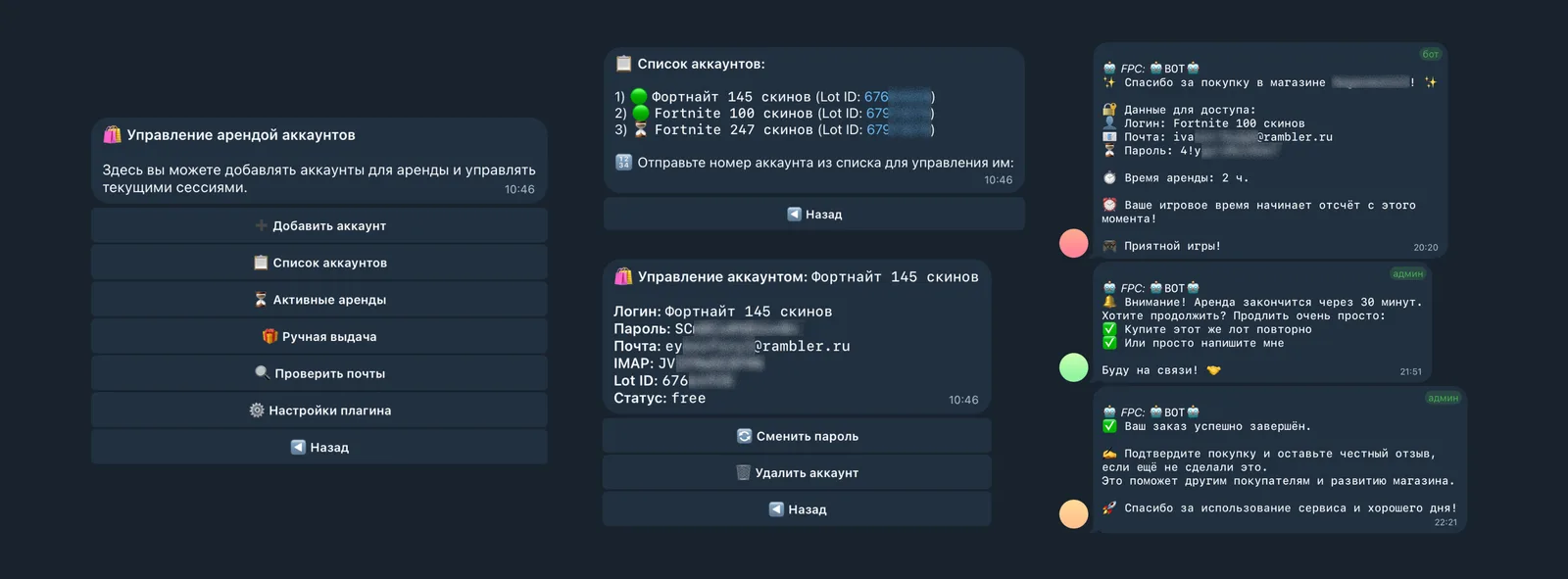Click the green sender avatar beside the rental warning

tap(1074, 367)
